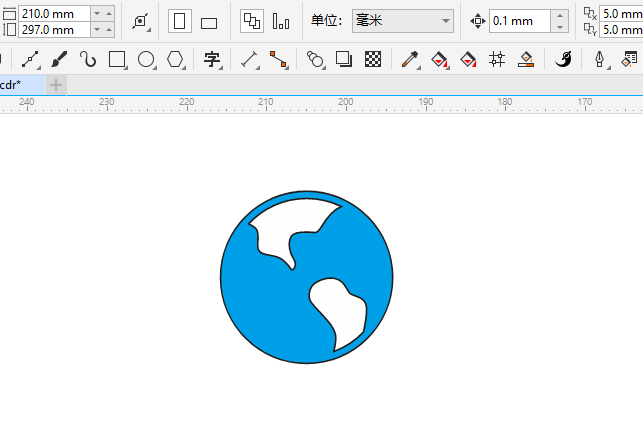
Task: Switch page to portrait orientation
Action: click(x=180, y=21)
